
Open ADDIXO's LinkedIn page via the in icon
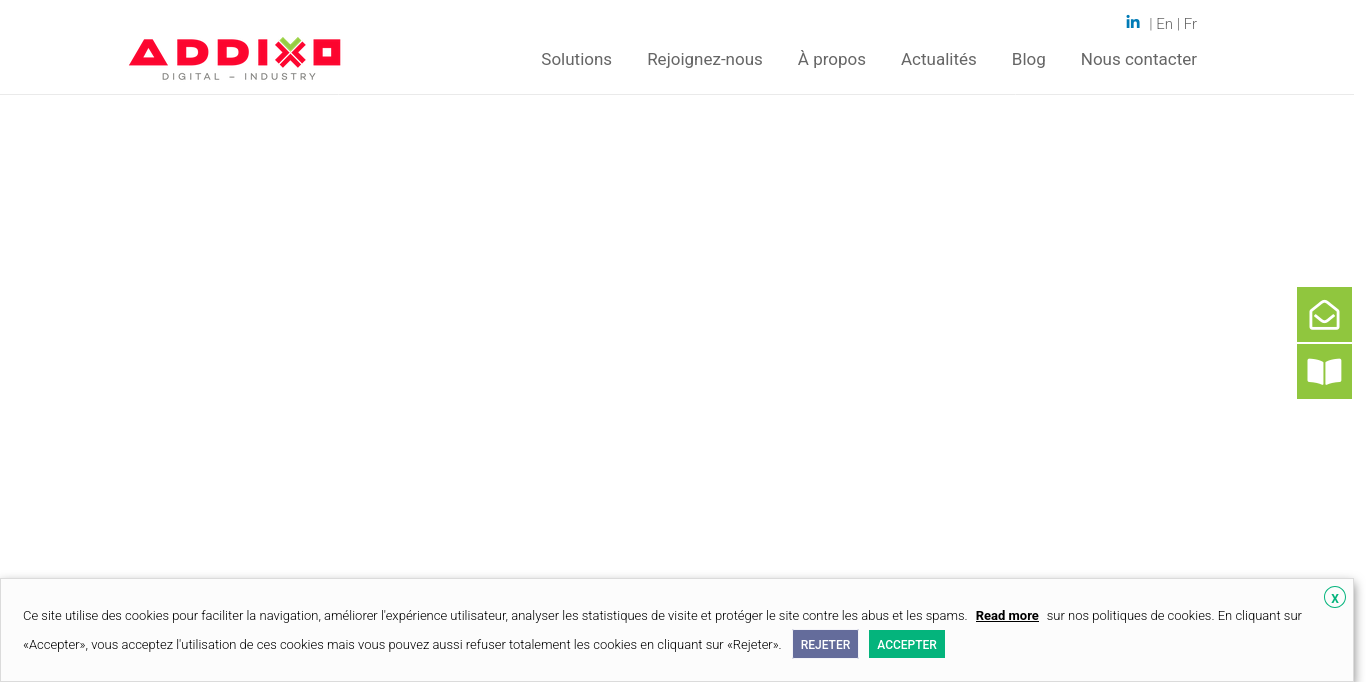[x=1133, y=21]
